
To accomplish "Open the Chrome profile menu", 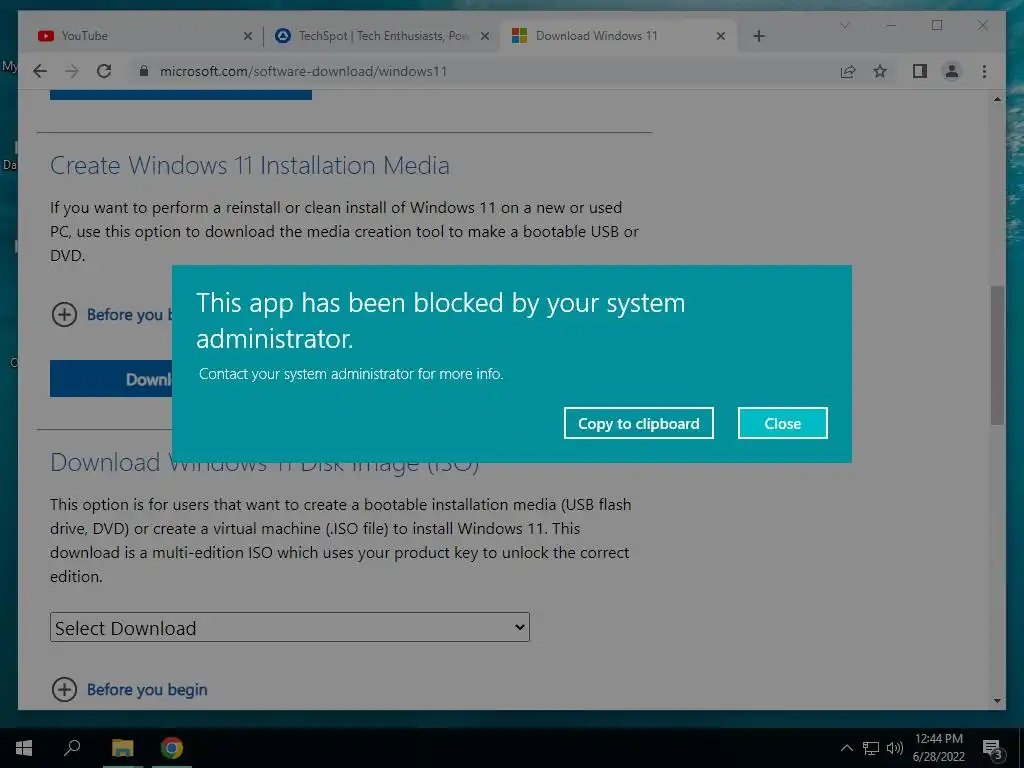I will point(952,71).
